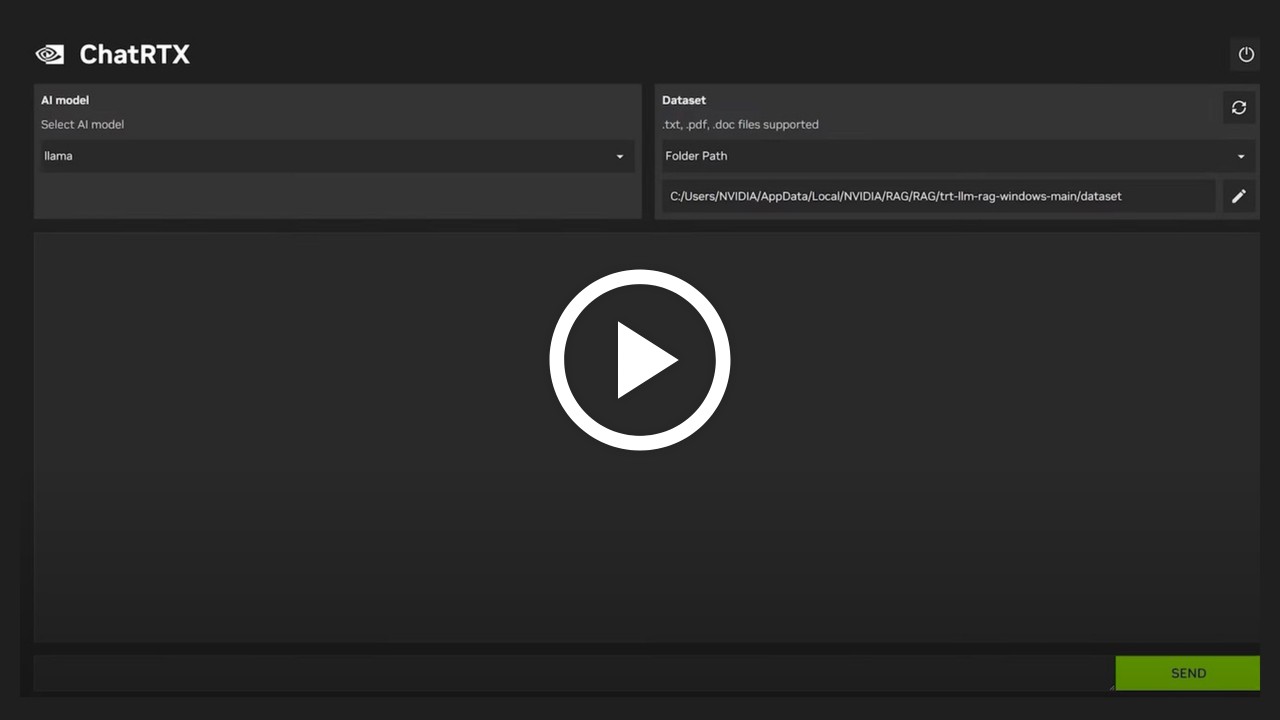The image size is (1280, 720).
Task: Click the .txt, .pdf, .doc files supported text
Action: [740, 124]
